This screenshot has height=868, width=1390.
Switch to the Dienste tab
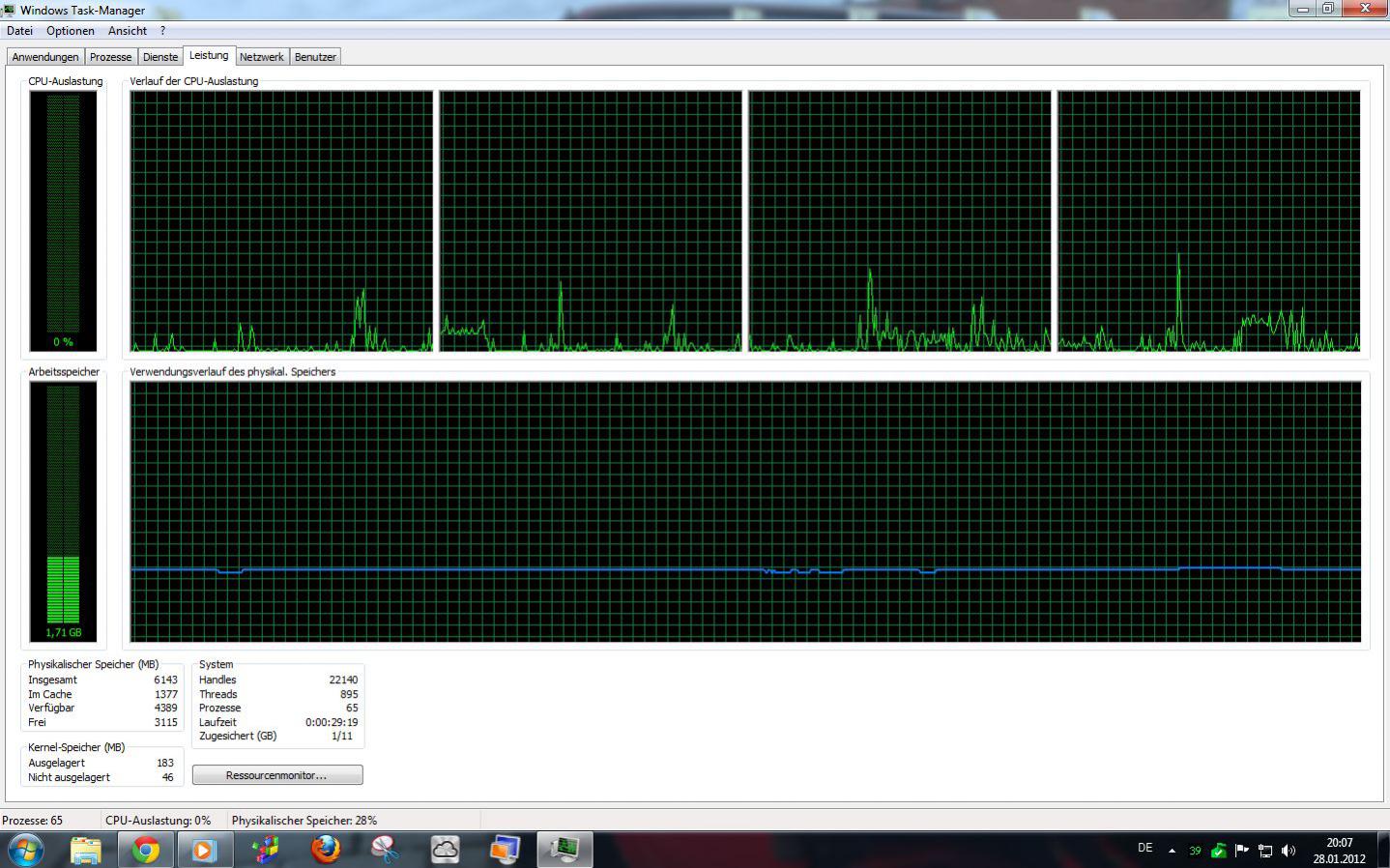coord(160,57)
